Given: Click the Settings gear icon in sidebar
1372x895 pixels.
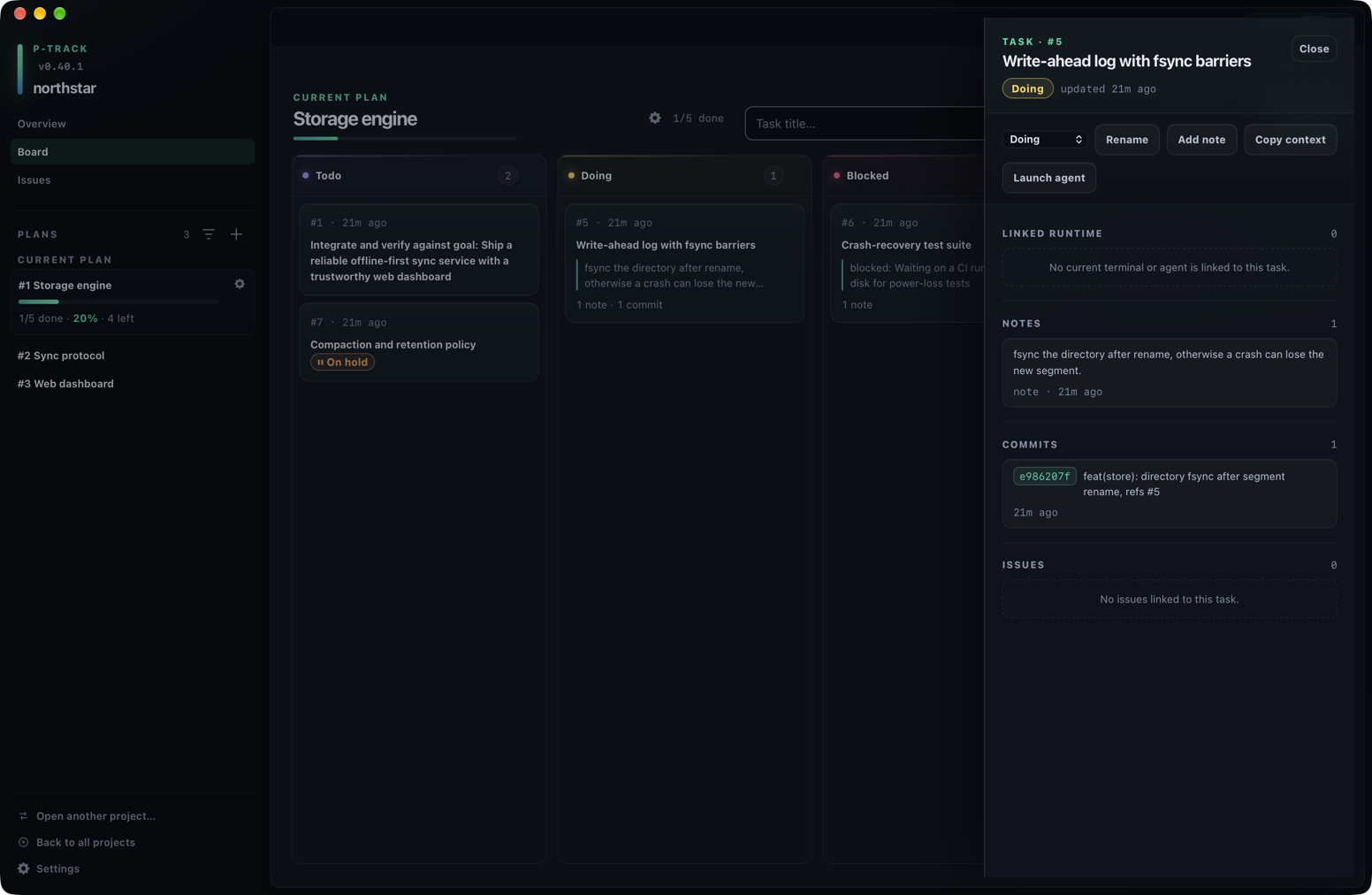Looking at the screenshot, I should coord(24,868).
